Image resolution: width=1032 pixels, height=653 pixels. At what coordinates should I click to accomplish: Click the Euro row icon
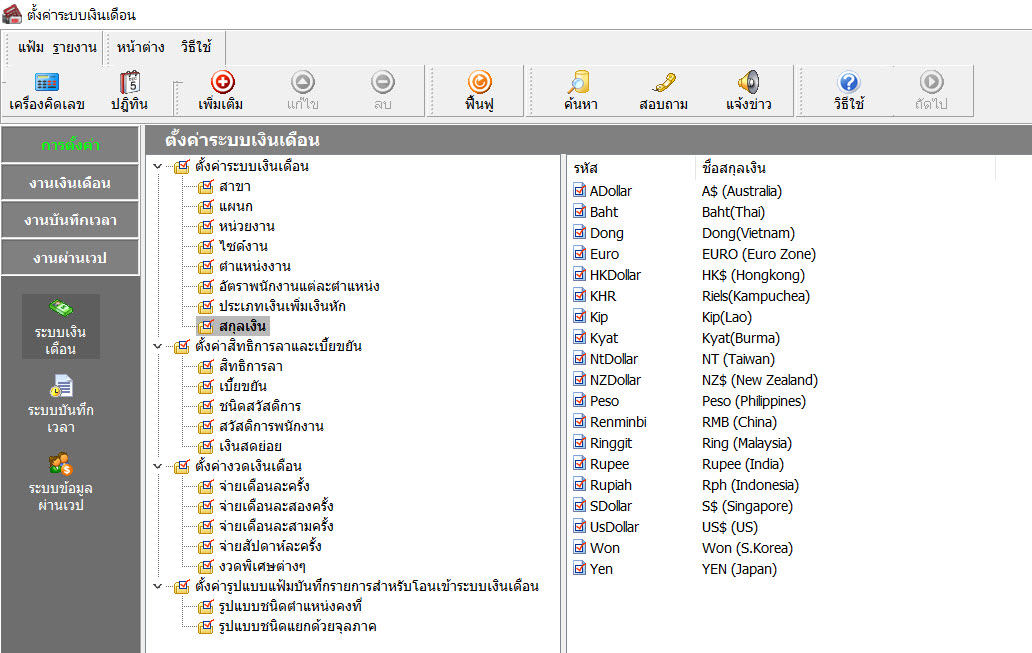pyautogui.click(x=579, y=253)
